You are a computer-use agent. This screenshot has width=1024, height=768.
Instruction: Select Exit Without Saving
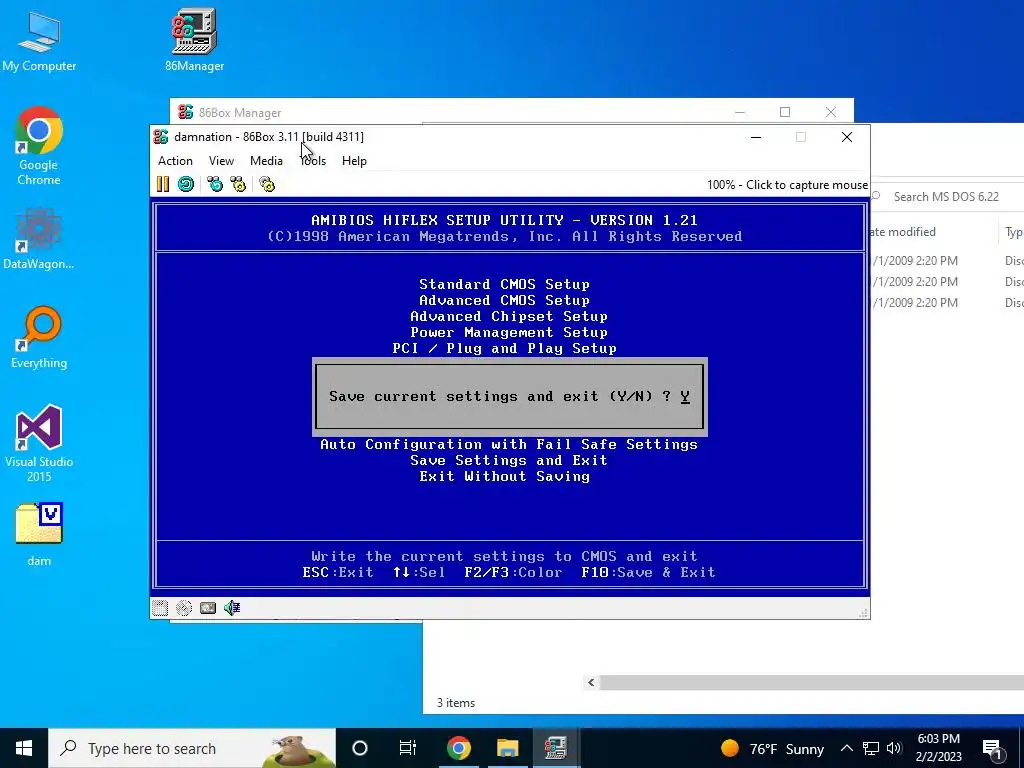click(x=504, y=476)
